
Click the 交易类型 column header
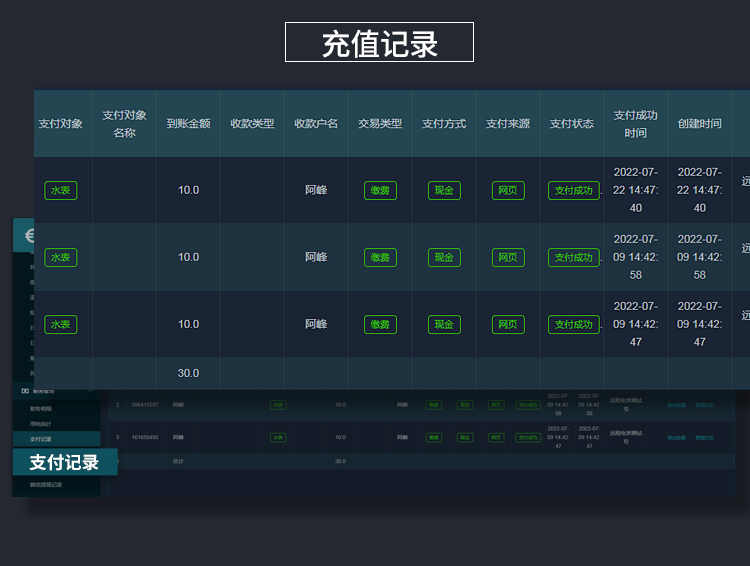(x=380, y=124)
